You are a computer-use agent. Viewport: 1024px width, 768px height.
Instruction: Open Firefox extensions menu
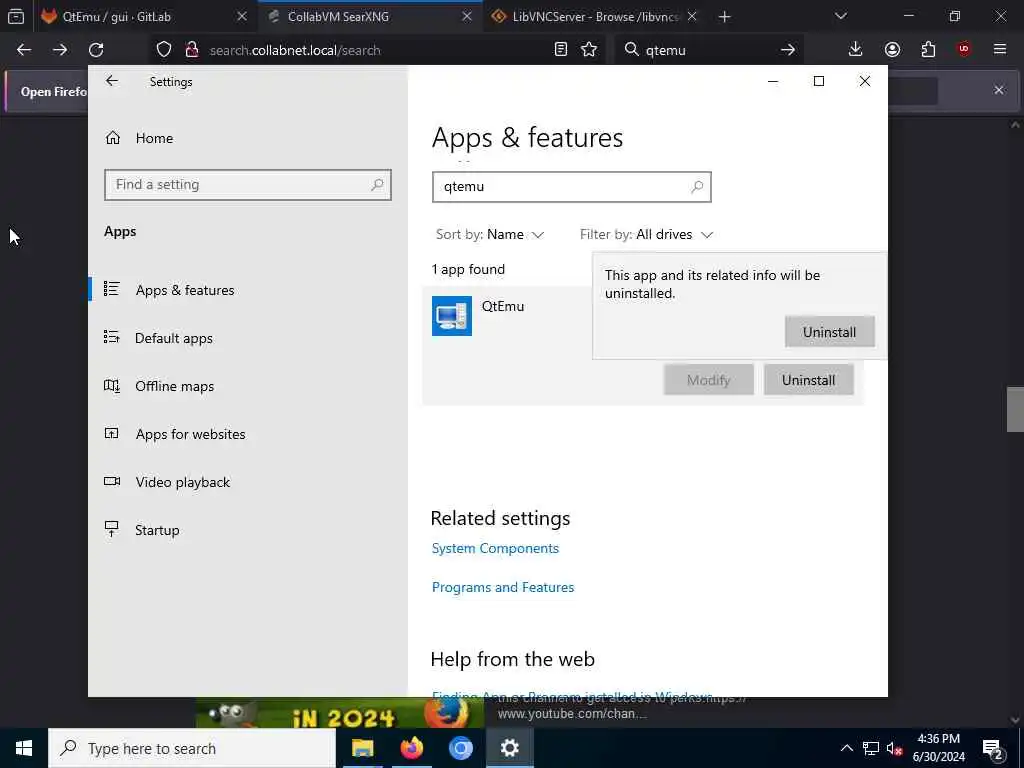(x=928, y=50)
